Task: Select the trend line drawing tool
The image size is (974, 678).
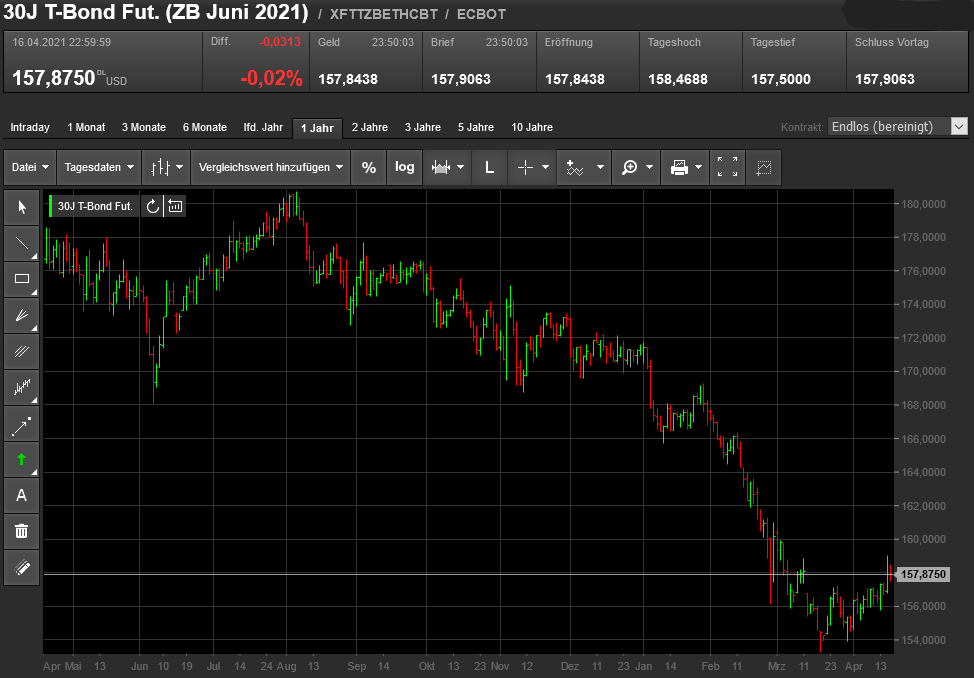Action: pyautogui.click(x=22, y=243)
